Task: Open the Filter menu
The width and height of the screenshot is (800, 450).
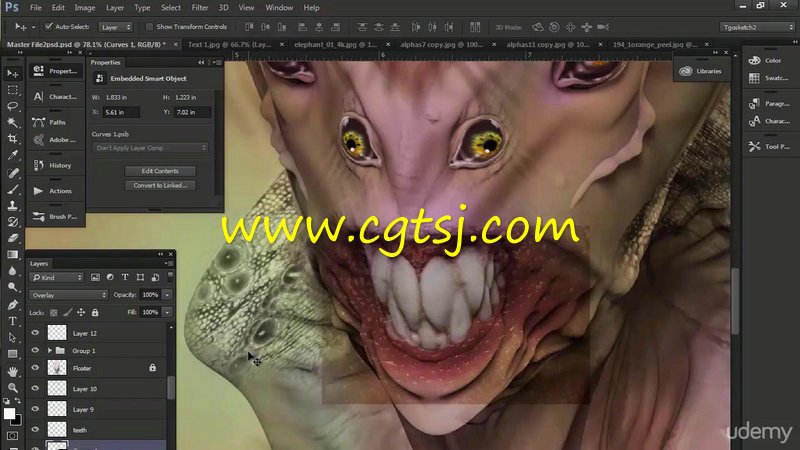Action: click(199, 8)
